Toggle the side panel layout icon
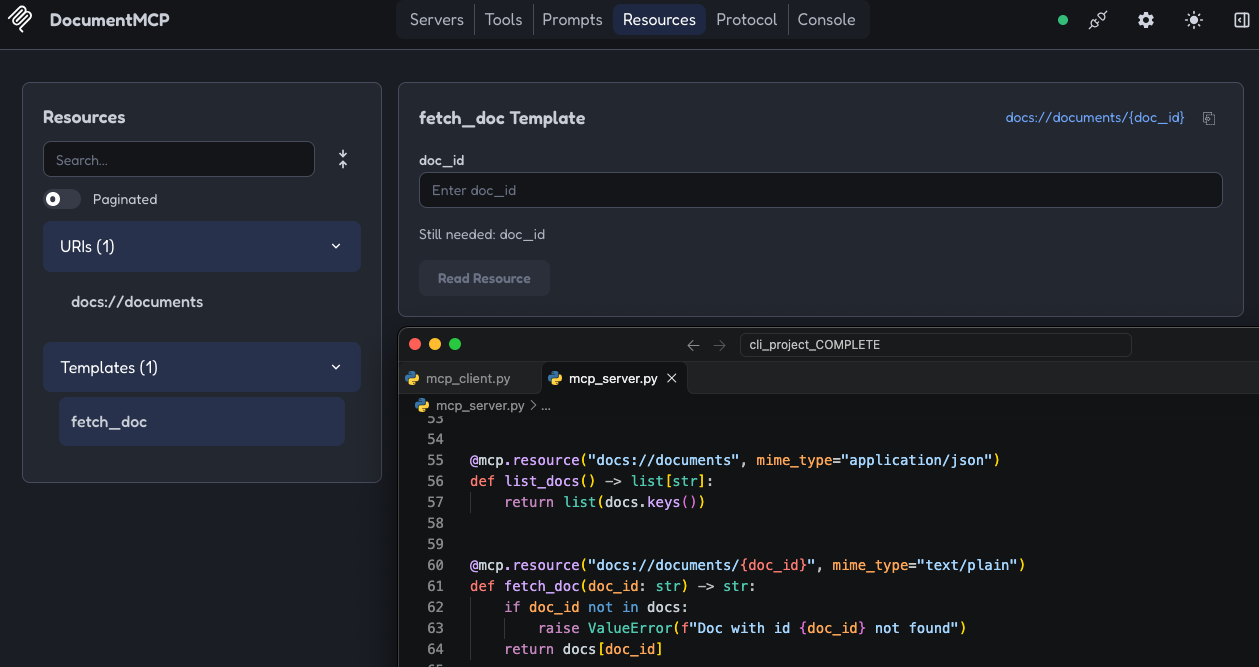Viewport: 1259px width, 667px height. coord(1241,20)
